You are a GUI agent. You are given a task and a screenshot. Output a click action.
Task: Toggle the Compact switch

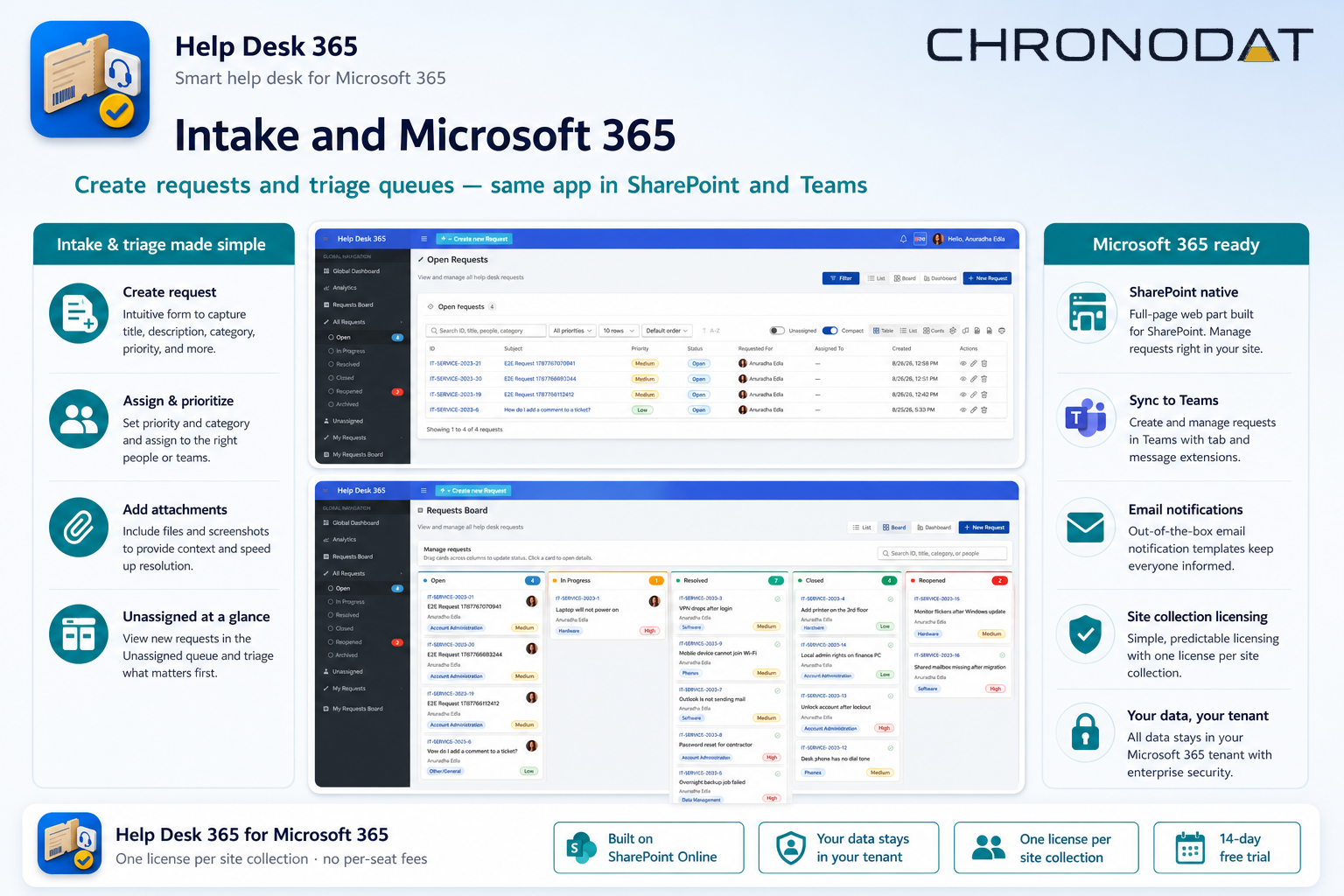(x=830, y=331)
